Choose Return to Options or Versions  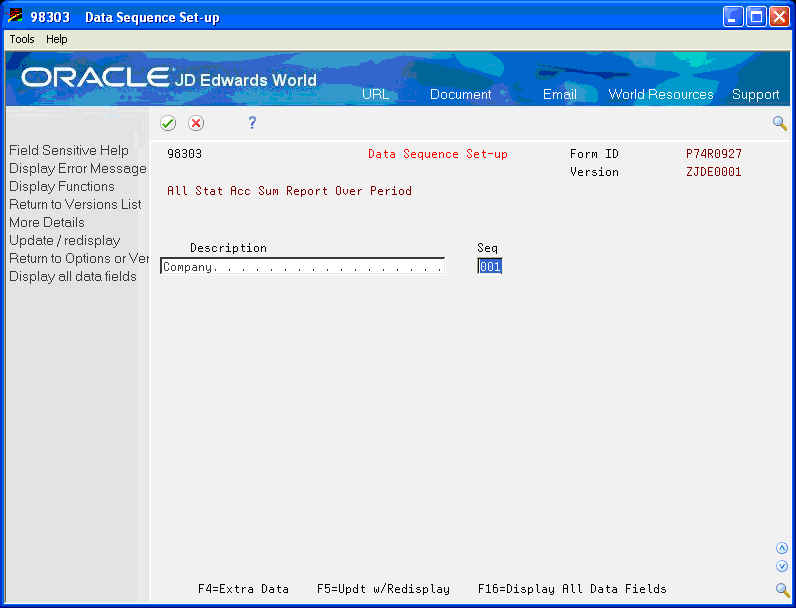(79, 258)
